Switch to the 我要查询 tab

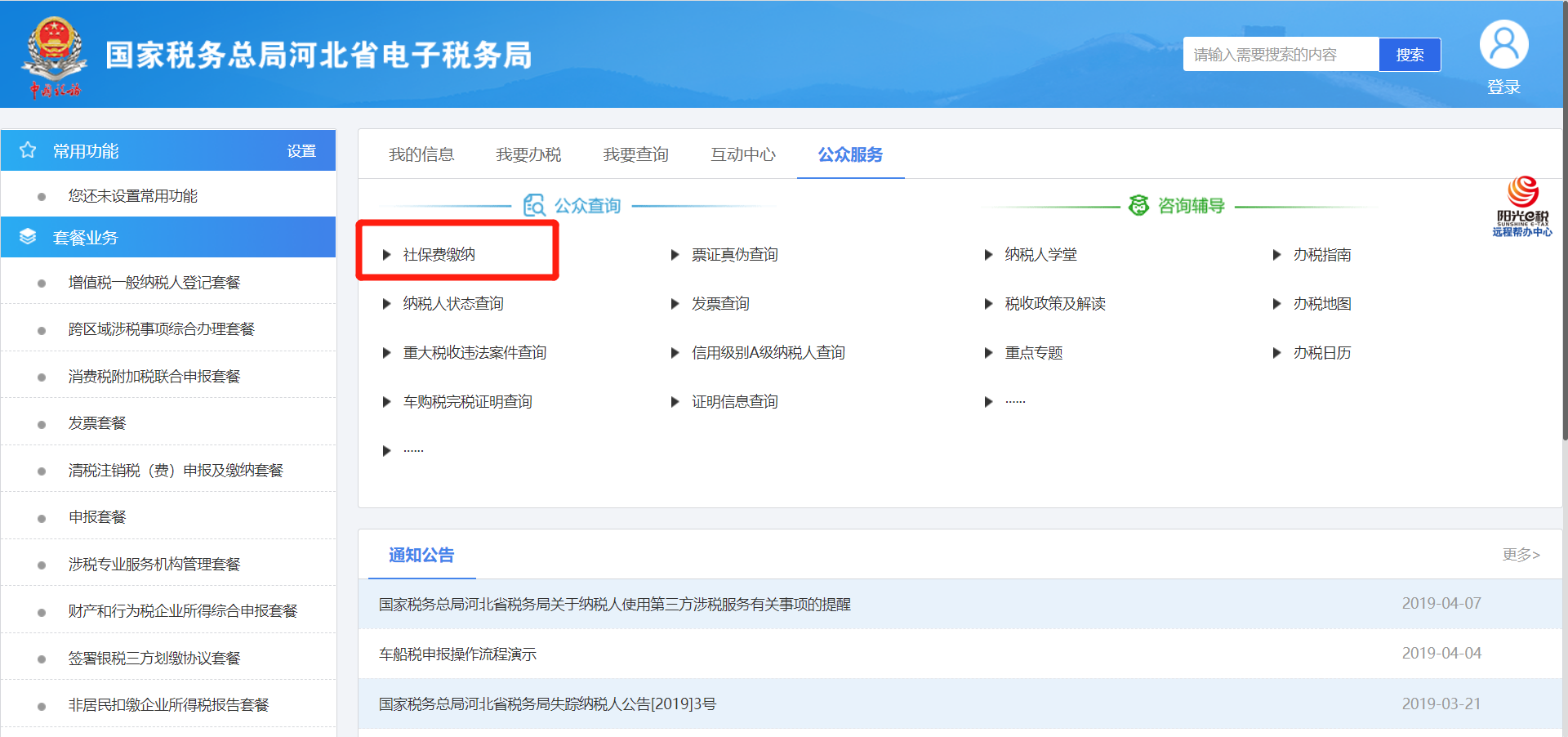pos(635,154)
